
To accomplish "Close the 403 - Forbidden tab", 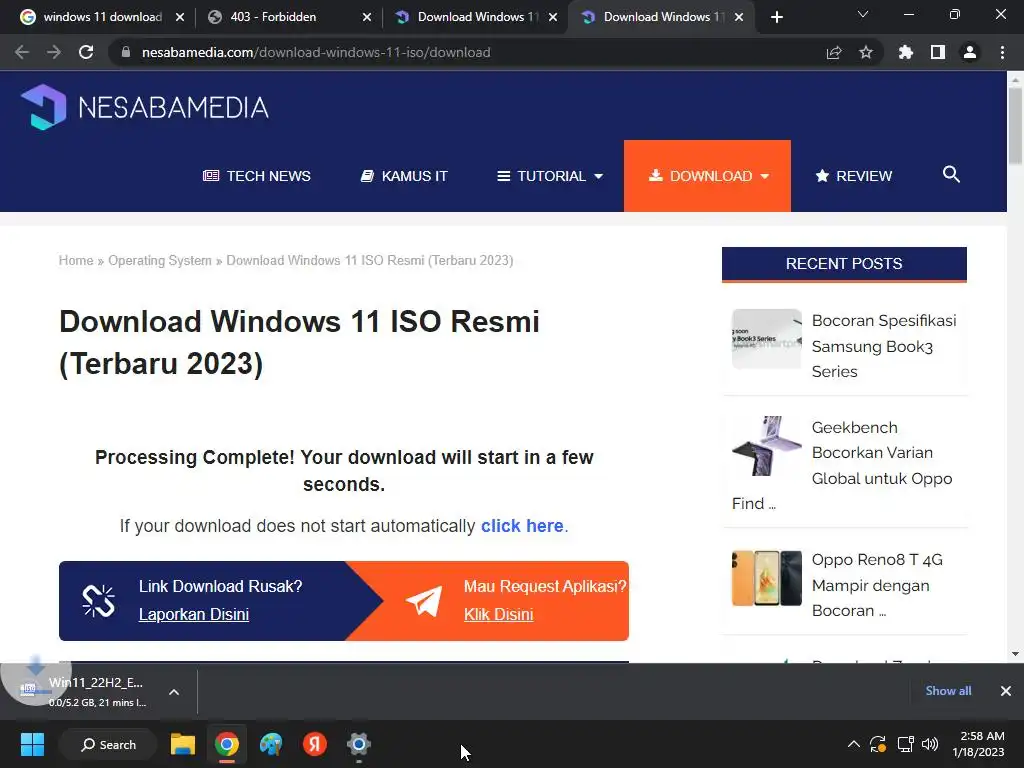I will (367, 17).
